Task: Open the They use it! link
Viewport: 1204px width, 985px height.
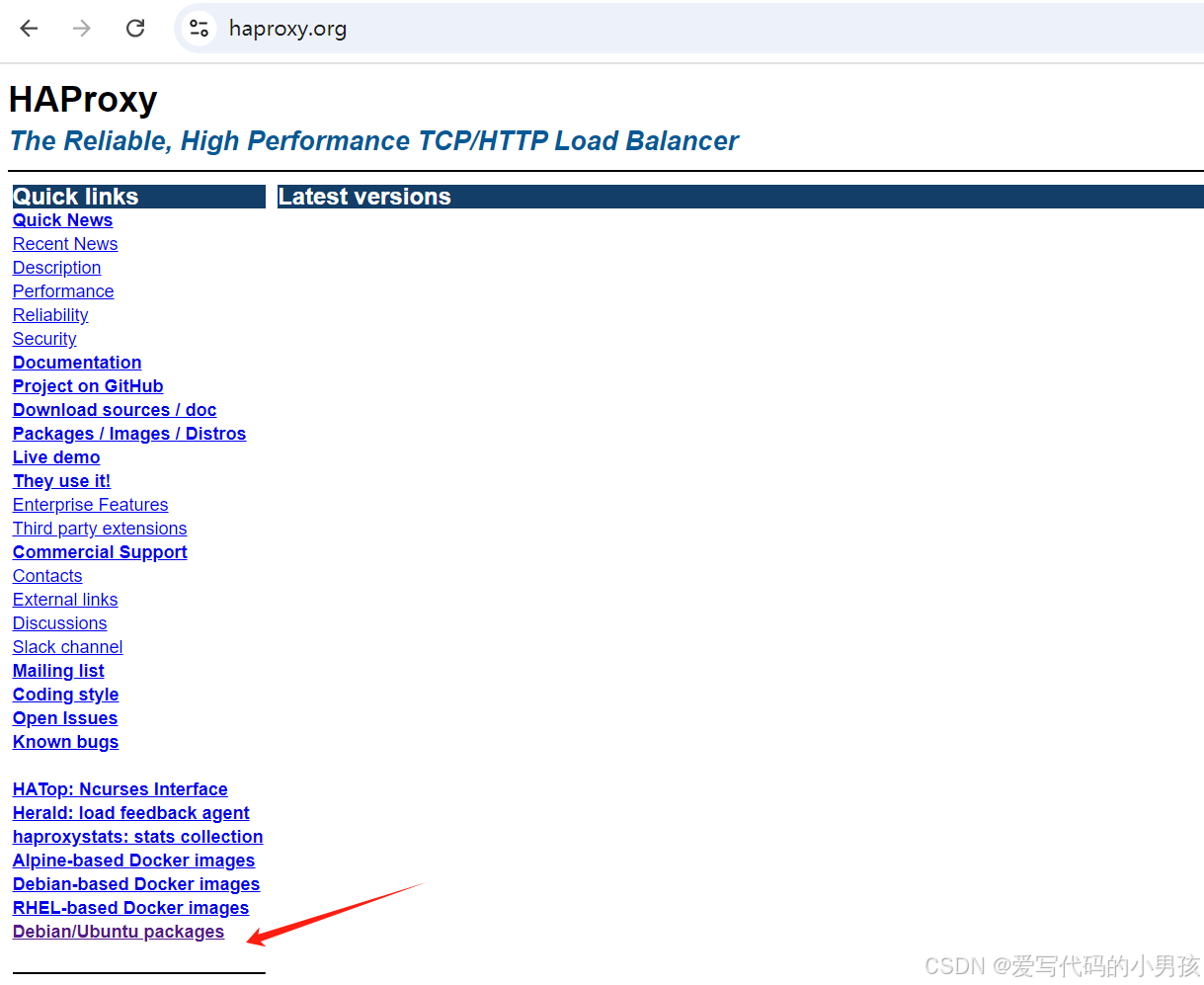Action: tap(61, 481)
